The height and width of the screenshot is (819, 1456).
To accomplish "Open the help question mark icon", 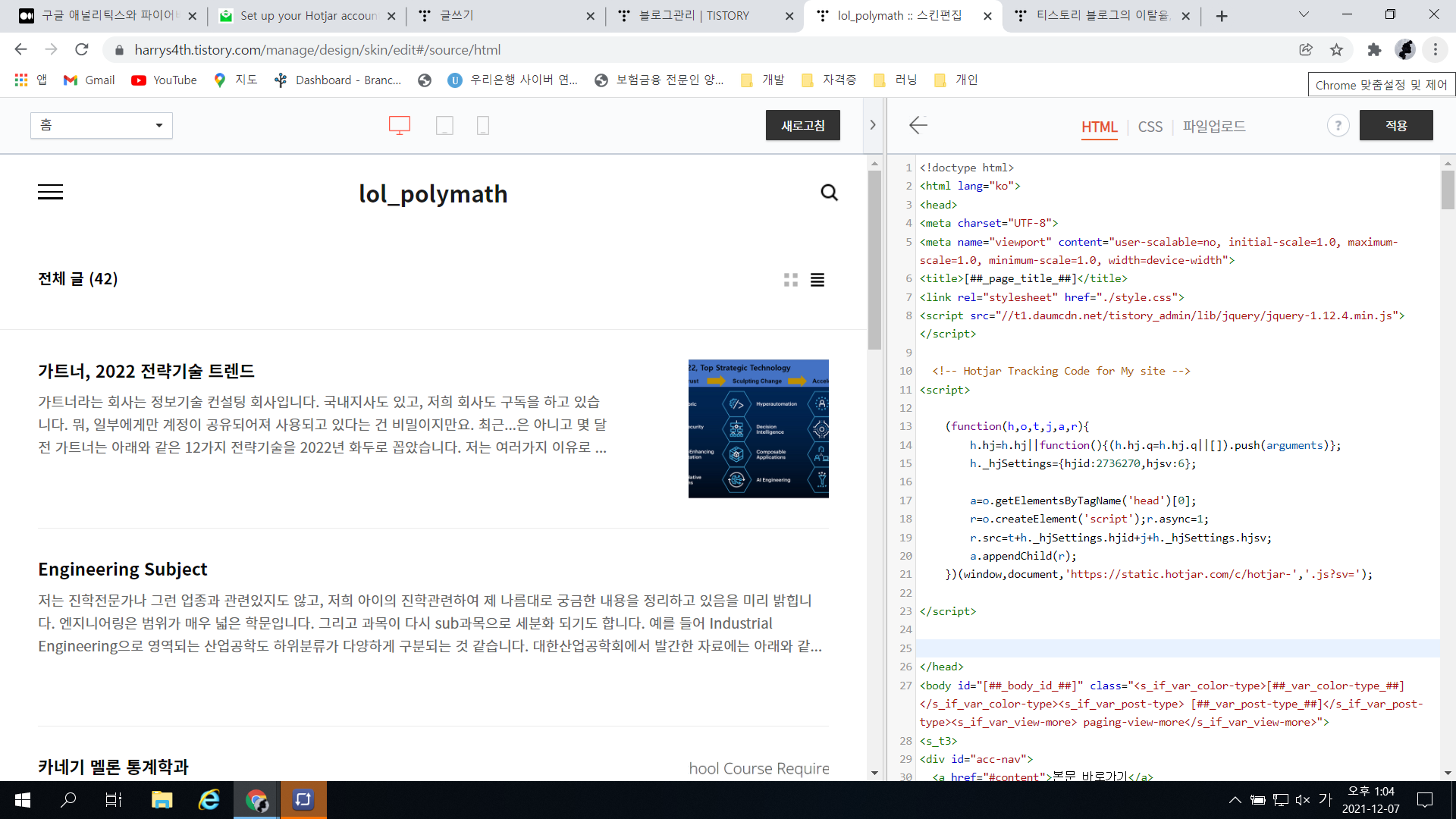I will 1338,126.
